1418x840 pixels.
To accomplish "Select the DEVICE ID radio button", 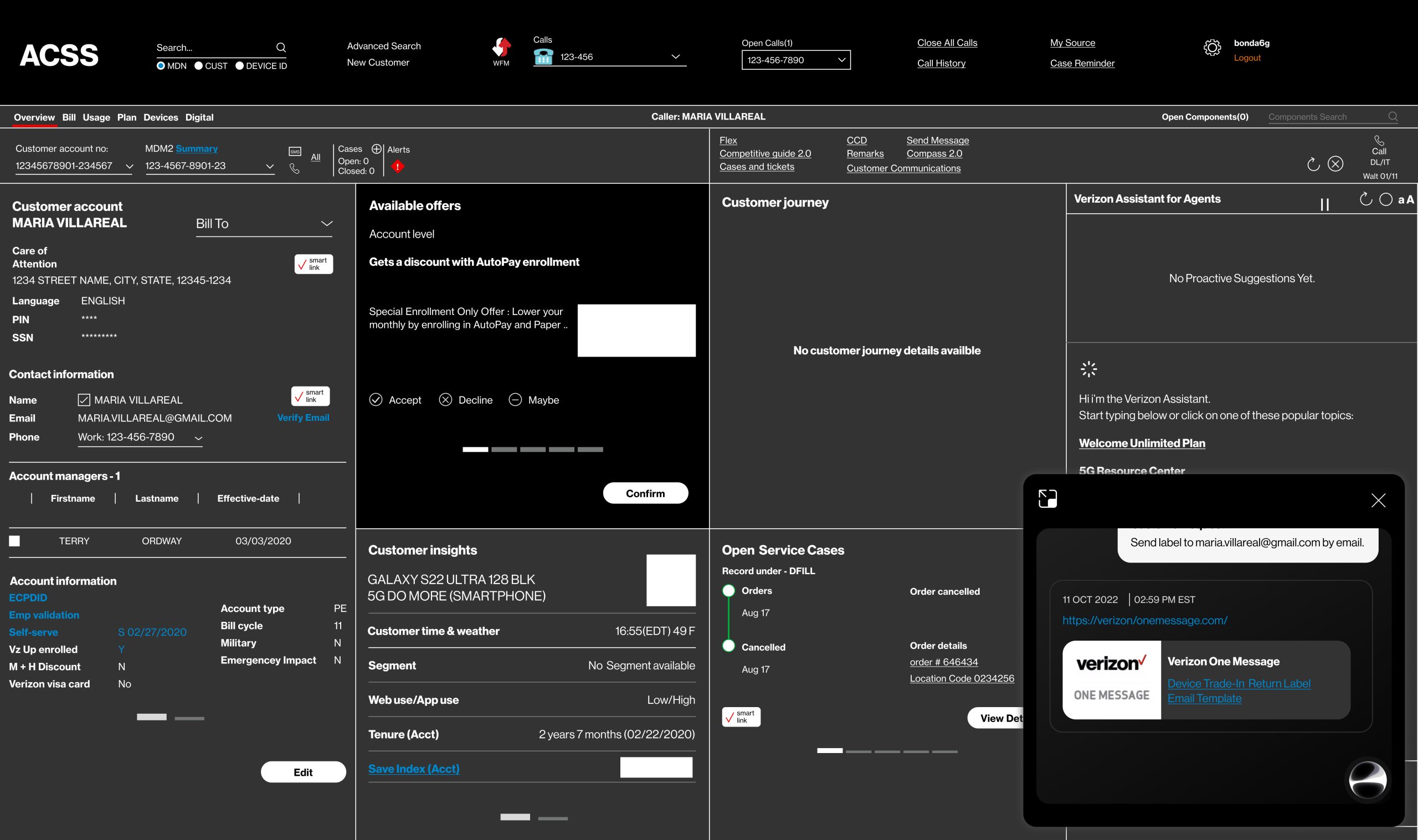I will pos(239,66).
